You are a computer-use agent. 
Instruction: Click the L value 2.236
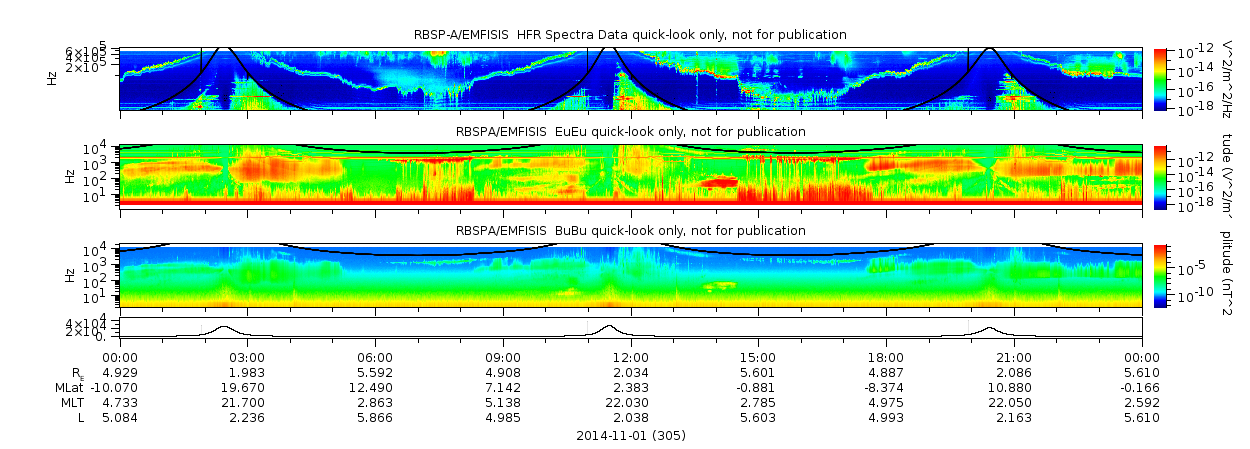[247, 418]
